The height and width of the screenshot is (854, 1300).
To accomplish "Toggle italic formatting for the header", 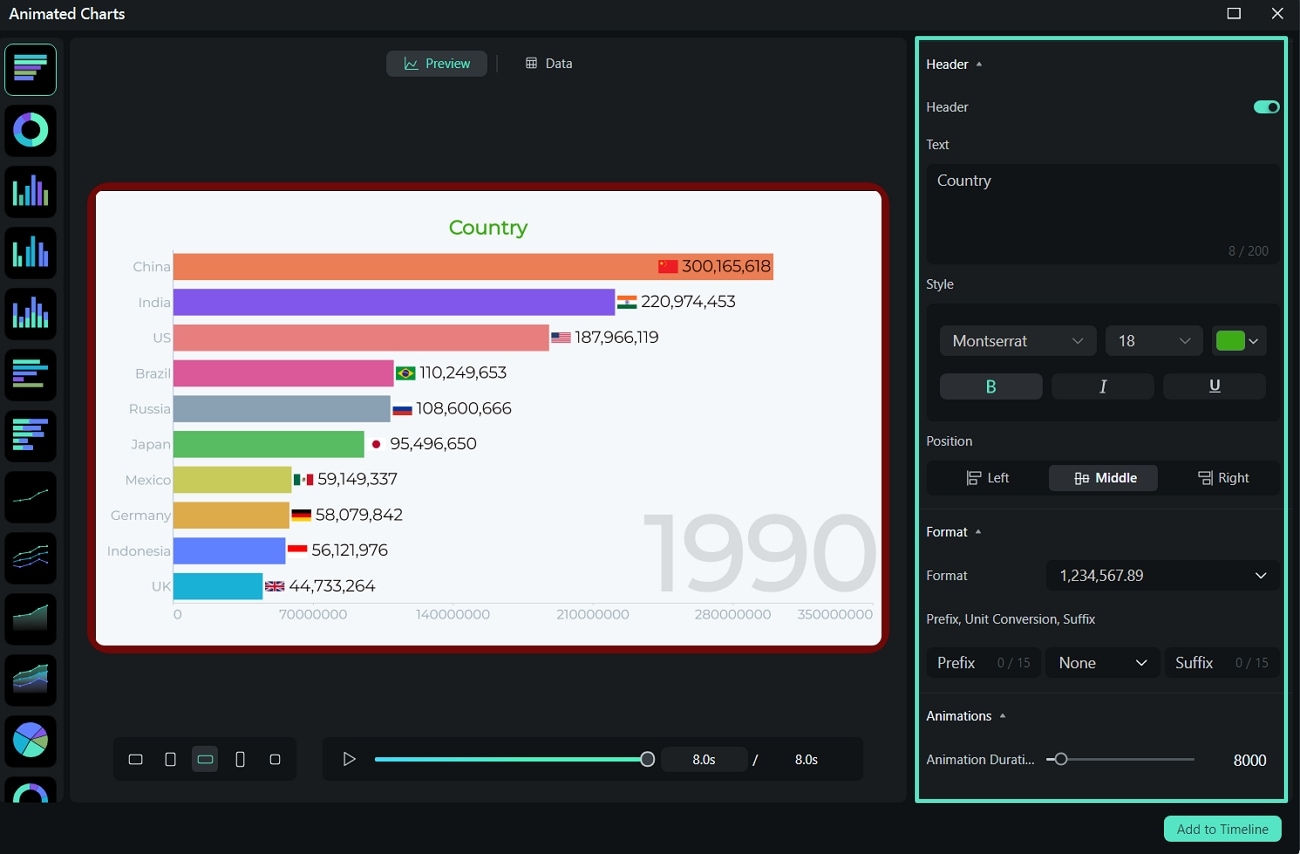I will pyautogui.click(x=1102, y=386).
